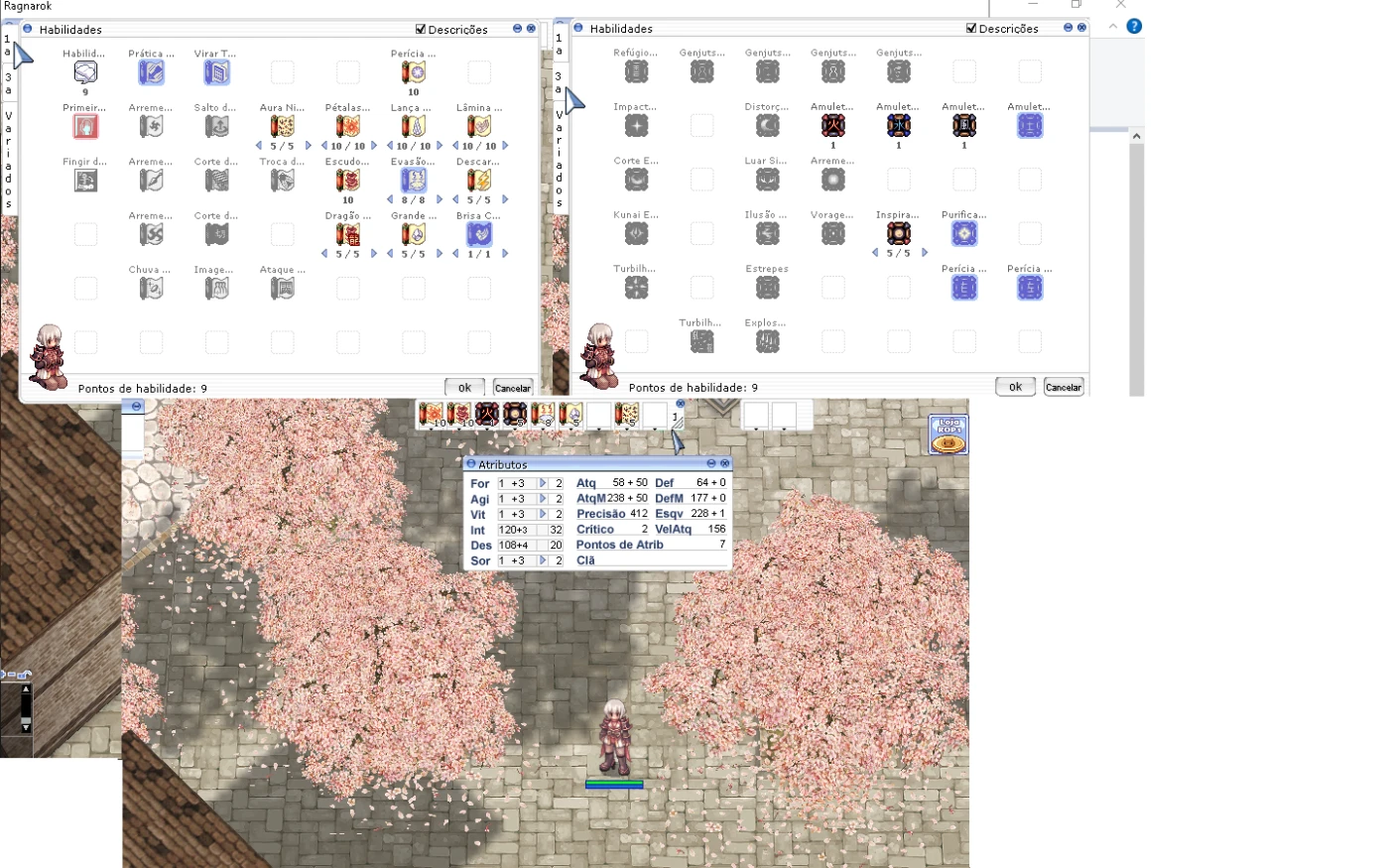
Task: Click the Escudo... skill icon in skill tree
Action: [x=347, y=181]
